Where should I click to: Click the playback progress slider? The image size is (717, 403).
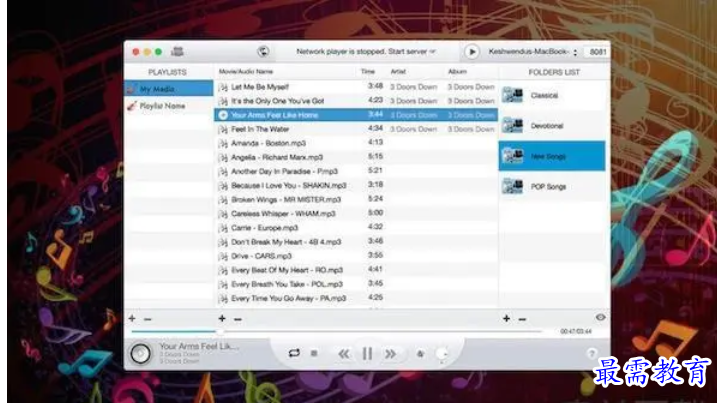[337, 331]
